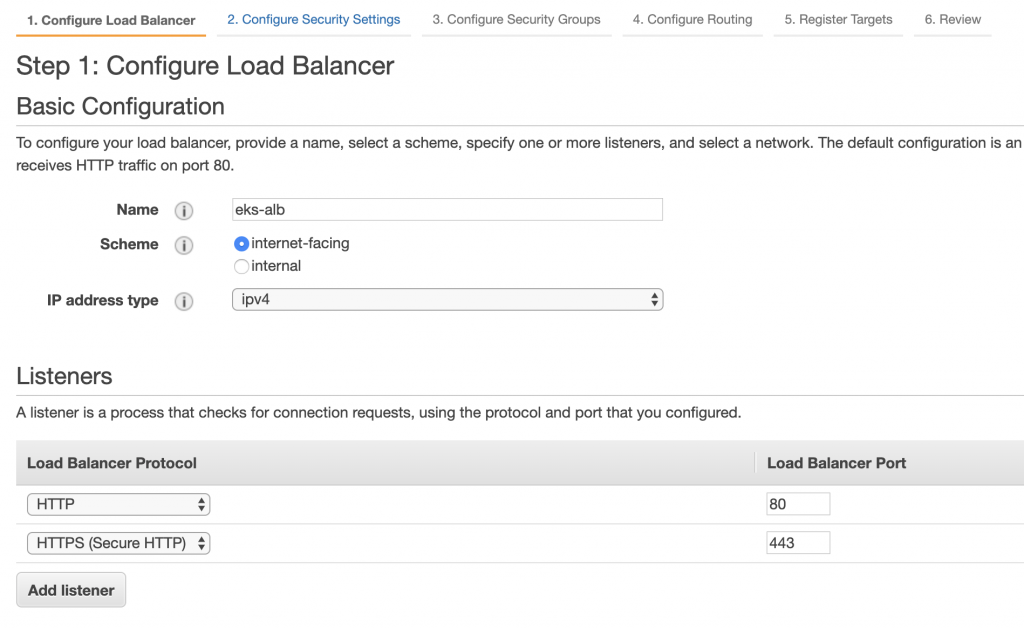This screenshot has width=1024, height=628.
Task: Open the Configure Routing step
Action: 692,19
